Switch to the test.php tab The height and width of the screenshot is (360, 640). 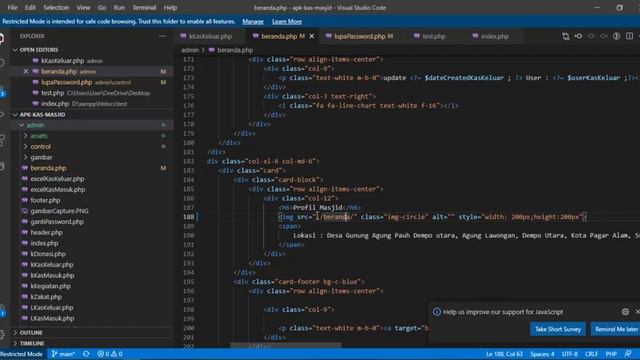[434, 36]
